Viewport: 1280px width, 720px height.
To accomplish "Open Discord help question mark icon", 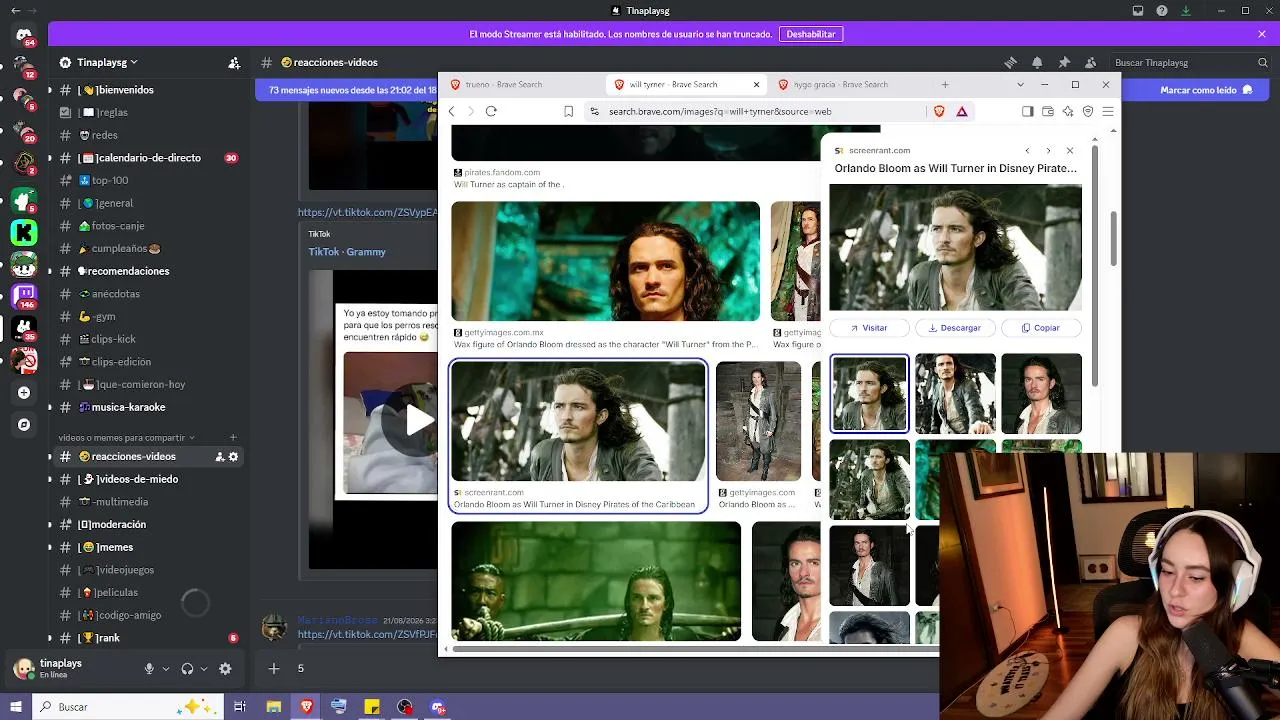I will (x=1162, y=11).
